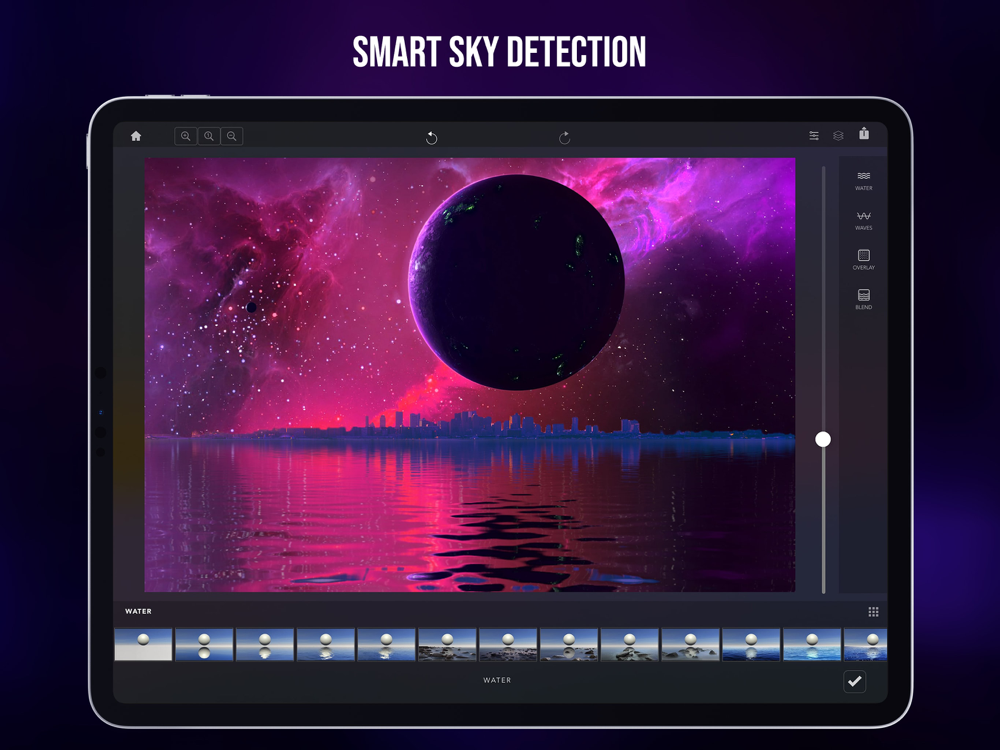Choose the fifth water preset thumbnail
Image resolution: width=1000 pixels, height=750 pixels.
point(386,645)
